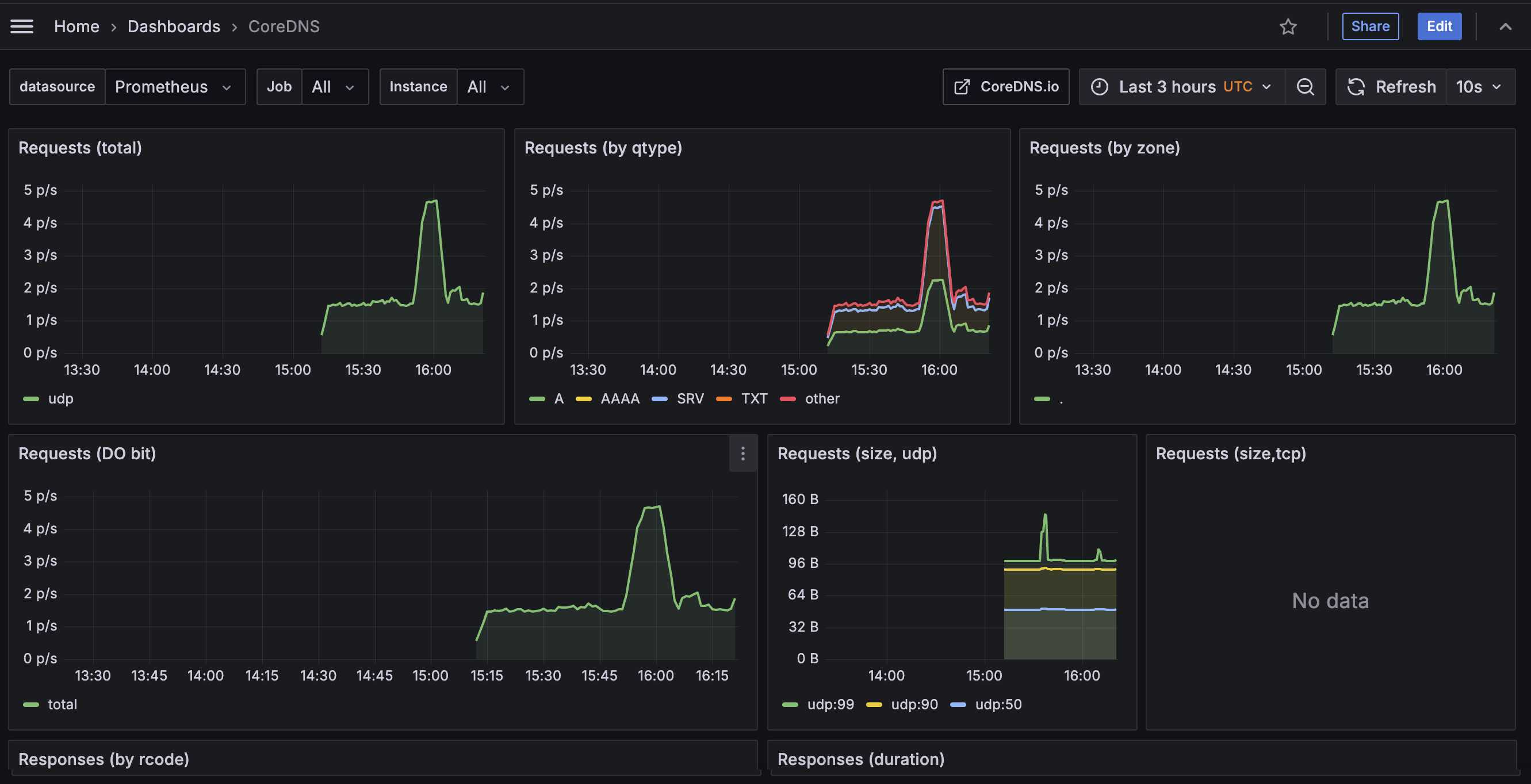
Task: Click the Requests (by qtype) panel title
Action: [x=603, y=148]
